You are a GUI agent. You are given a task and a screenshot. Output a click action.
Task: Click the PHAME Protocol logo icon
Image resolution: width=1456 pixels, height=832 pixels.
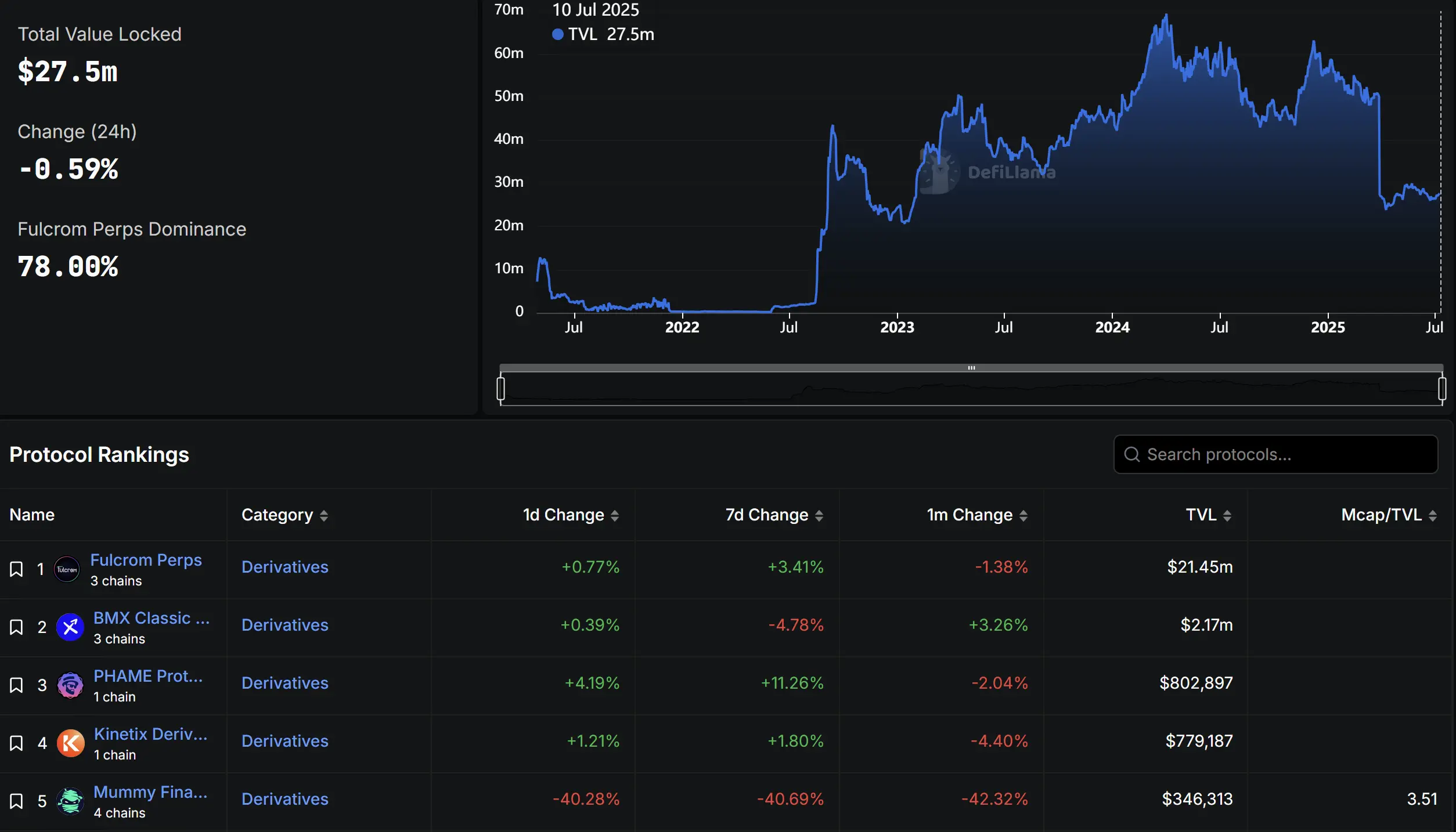[x=70, y=685]
